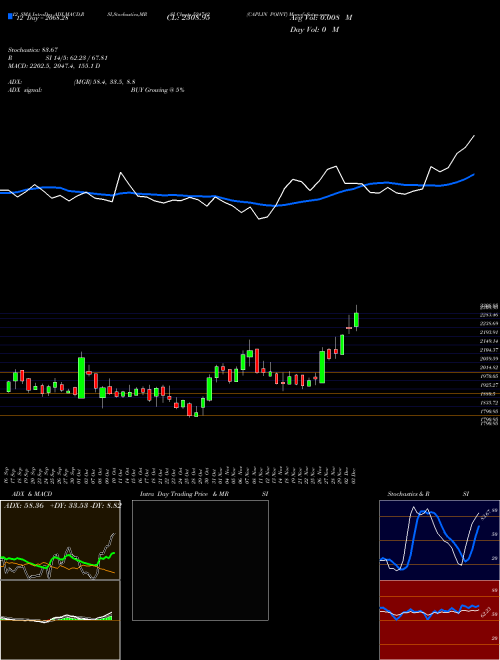Click the BUY Growing @ 5% signal text
This screenshot has width=500, height=660.
(157, 90)
